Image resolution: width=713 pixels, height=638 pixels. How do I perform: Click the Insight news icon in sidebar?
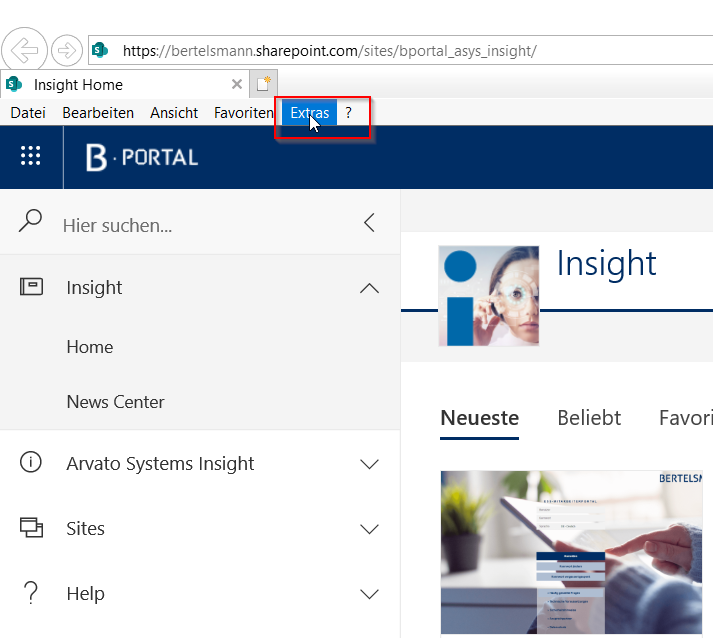pyautogui.click(x=31, y=287)
